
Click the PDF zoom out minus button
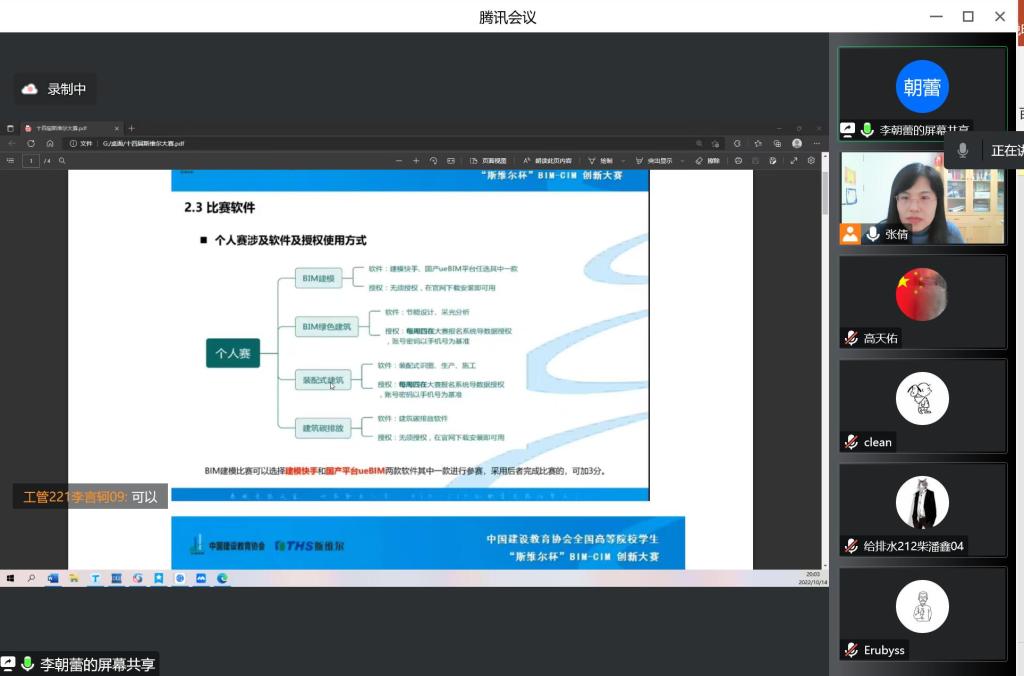(x=399, y=160)
